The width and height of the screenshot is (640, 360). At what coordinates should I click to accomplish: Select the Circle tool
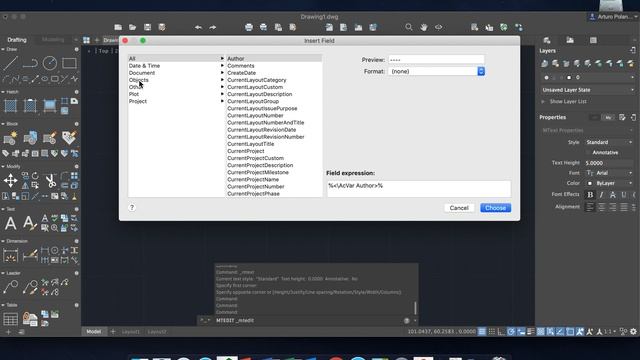coord(50,63)
